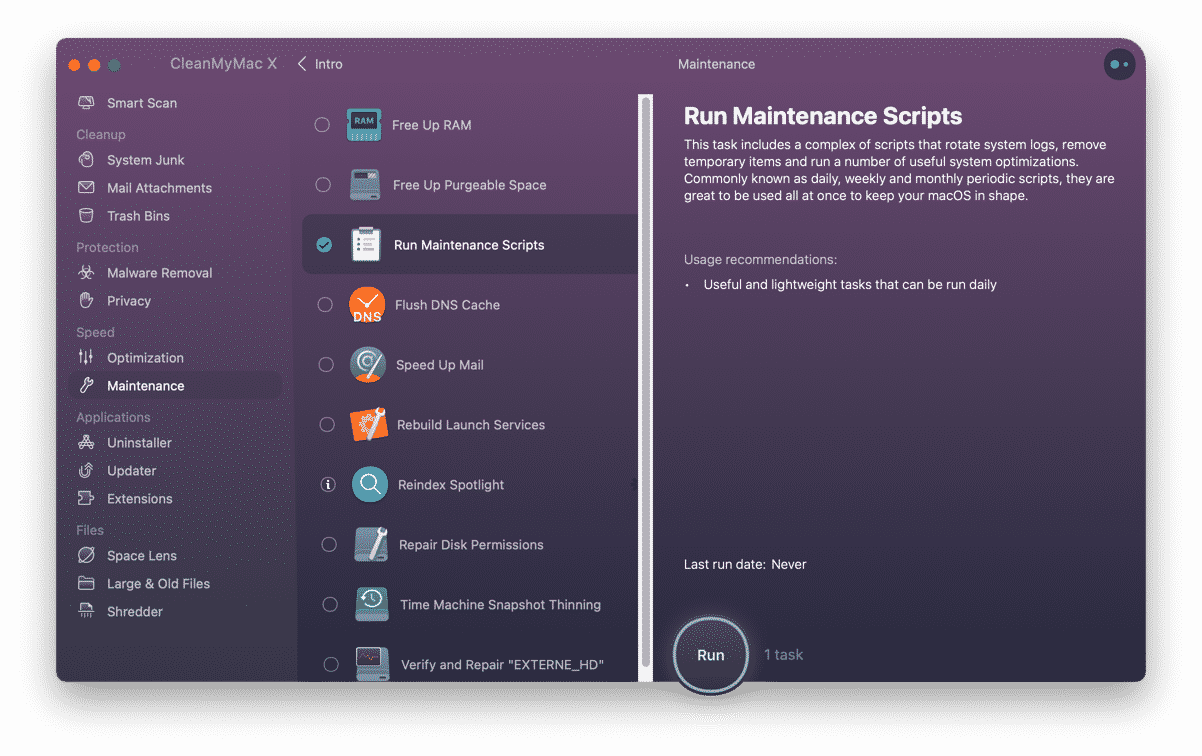Viewport: 1202px width, 756px height.
Task: Open Shredder from sidebar text
Action: [x=135, y=612]
